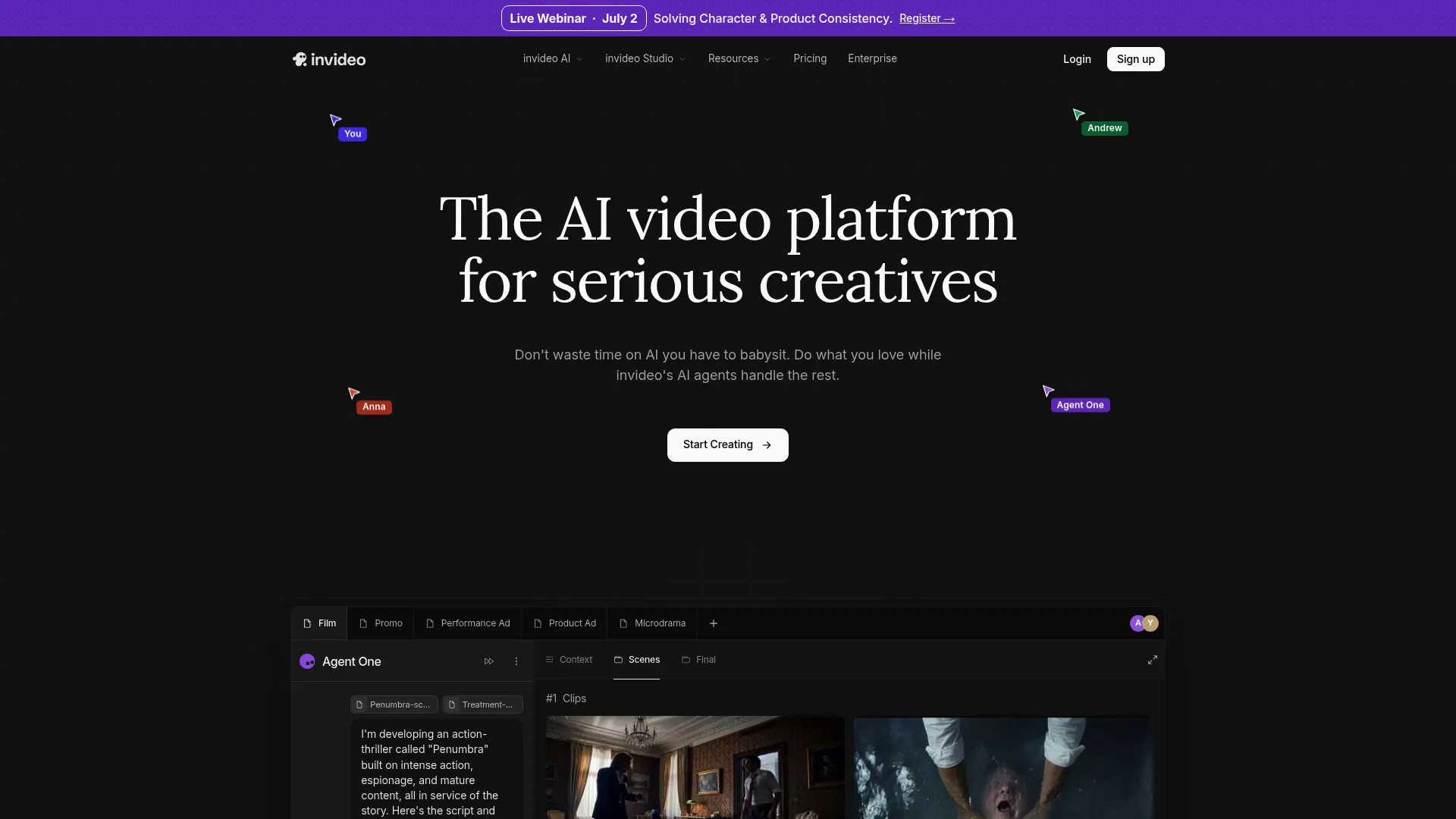
Task: Click Start Creating button
Action: point(727,445)
